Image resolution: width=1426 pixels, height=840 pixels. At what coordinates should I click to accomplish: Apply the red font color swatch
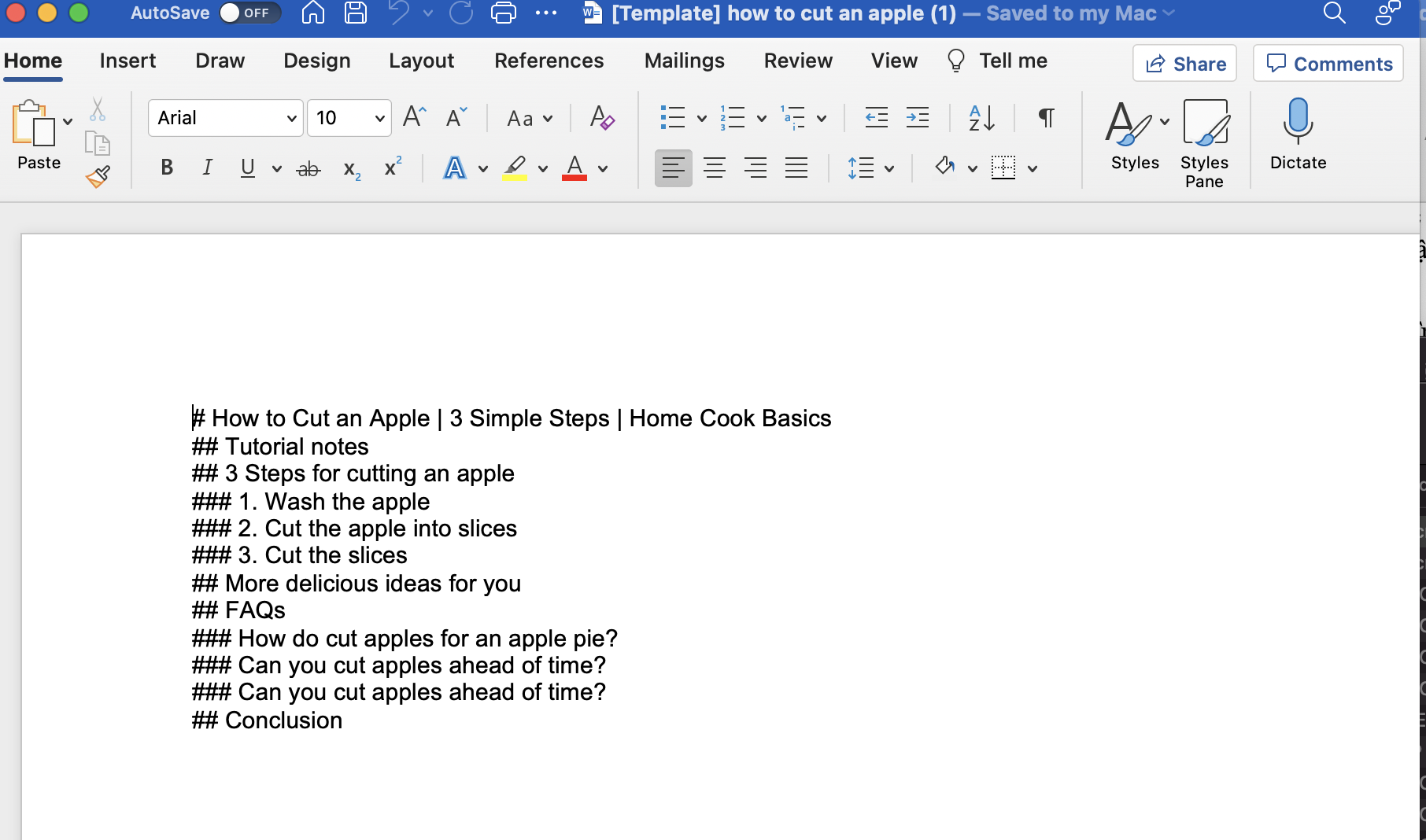(575, 168)
